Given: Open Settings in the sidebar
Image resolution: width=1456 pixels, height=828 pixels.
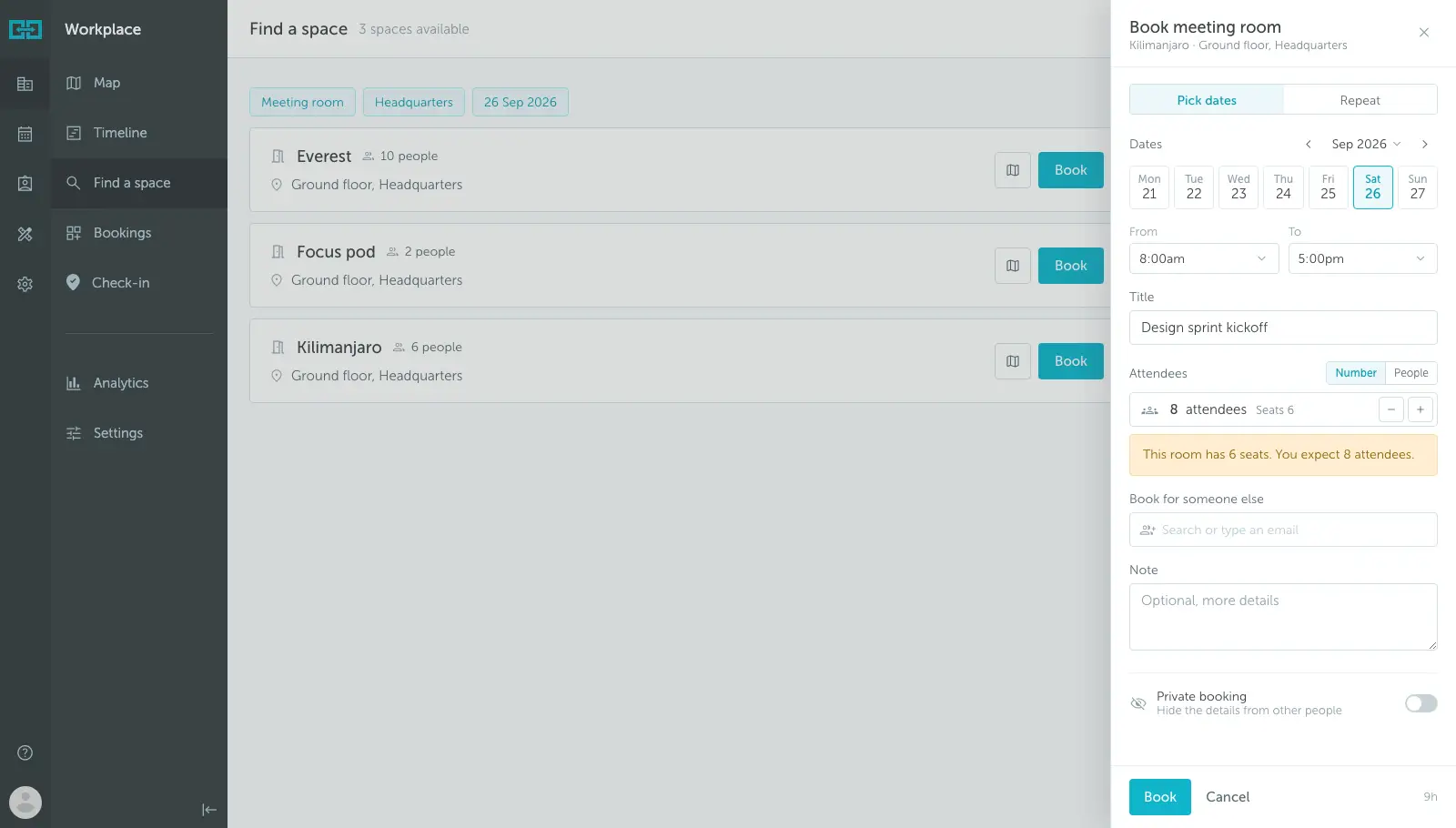Looking at the screenshot, I should pos(139,433).
